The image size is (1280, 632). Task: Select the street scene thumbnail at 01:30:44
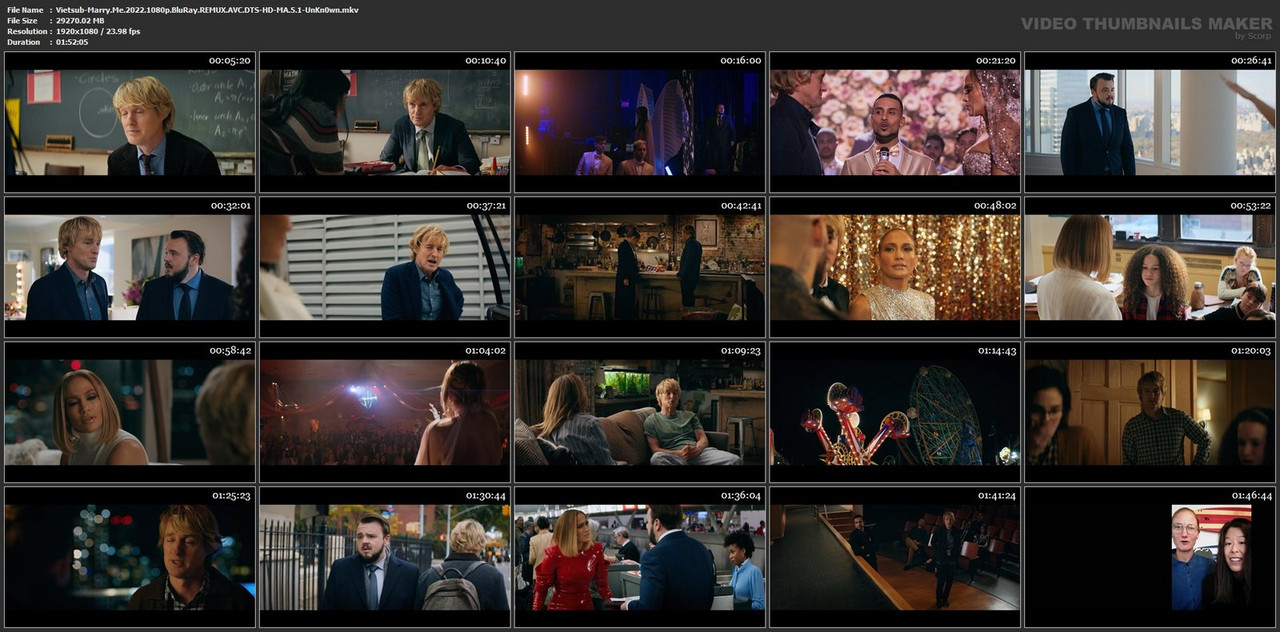coord(385,557)
